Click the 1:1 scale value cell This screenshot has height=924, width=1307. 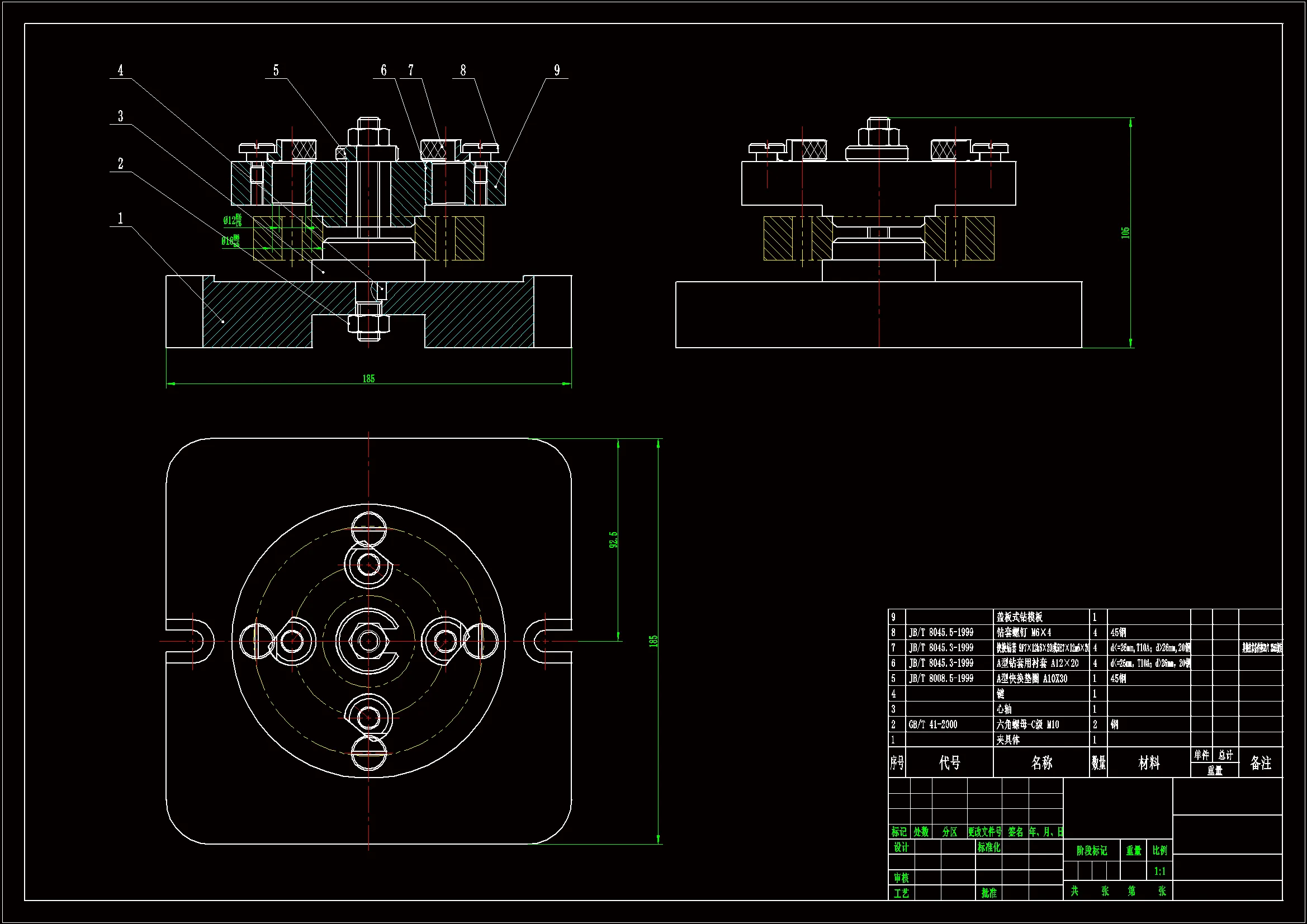[1159, 871]
